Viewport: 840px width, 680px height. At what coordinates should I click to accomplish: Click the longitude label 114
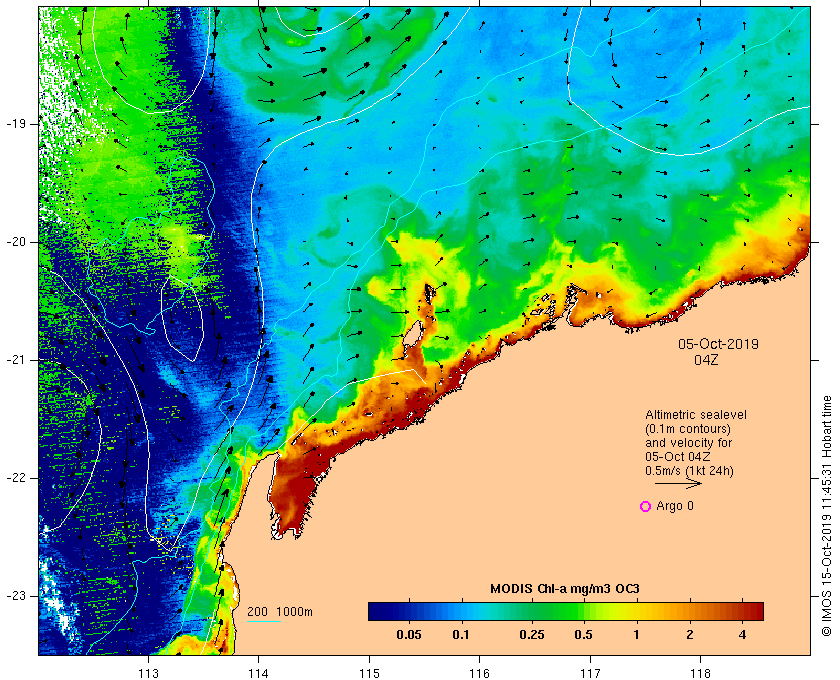point(258,673)
